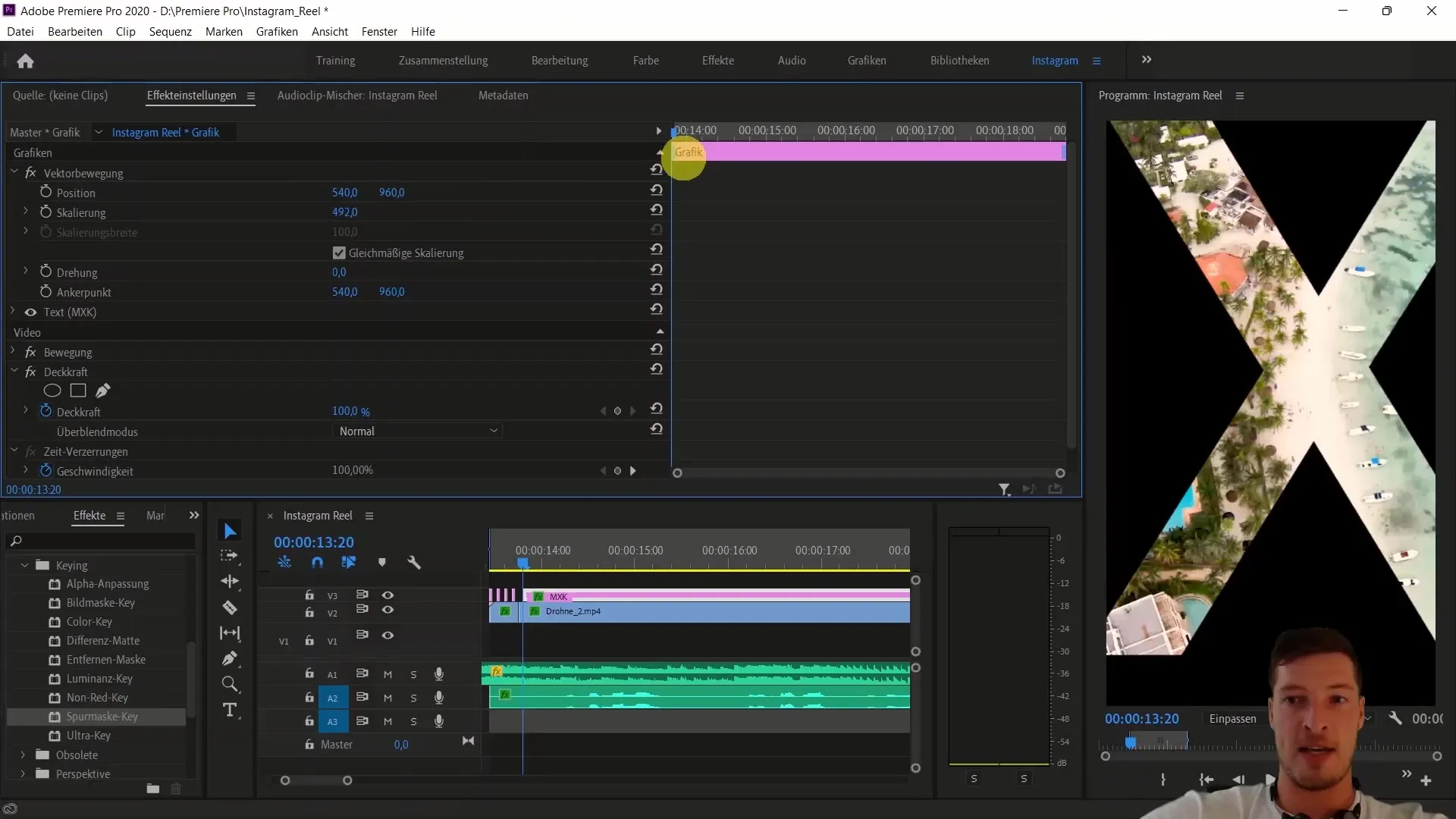Show more workspaces overflow chevrons
The image size is (1456, 819).
tap(1147, 59)
